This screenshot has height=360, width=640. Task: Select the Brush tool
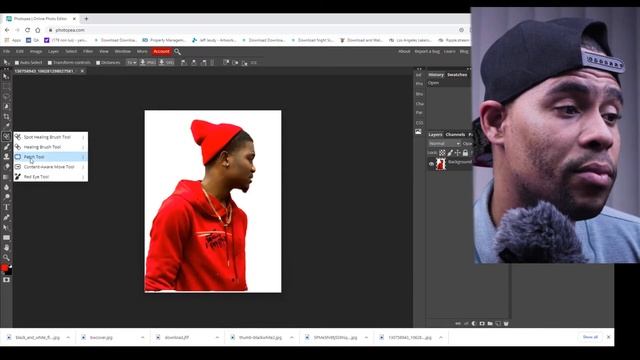[6, 147]
